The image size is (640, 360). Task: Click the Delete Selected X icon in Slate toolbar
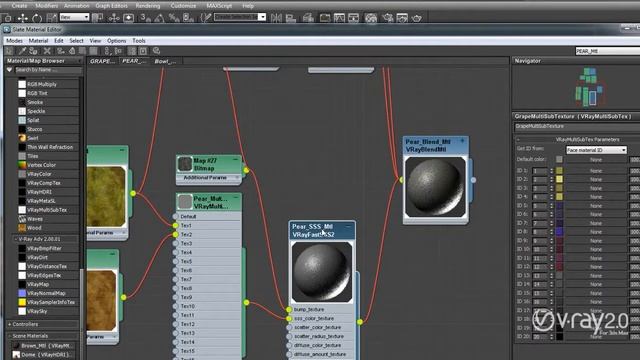point(47,51)
